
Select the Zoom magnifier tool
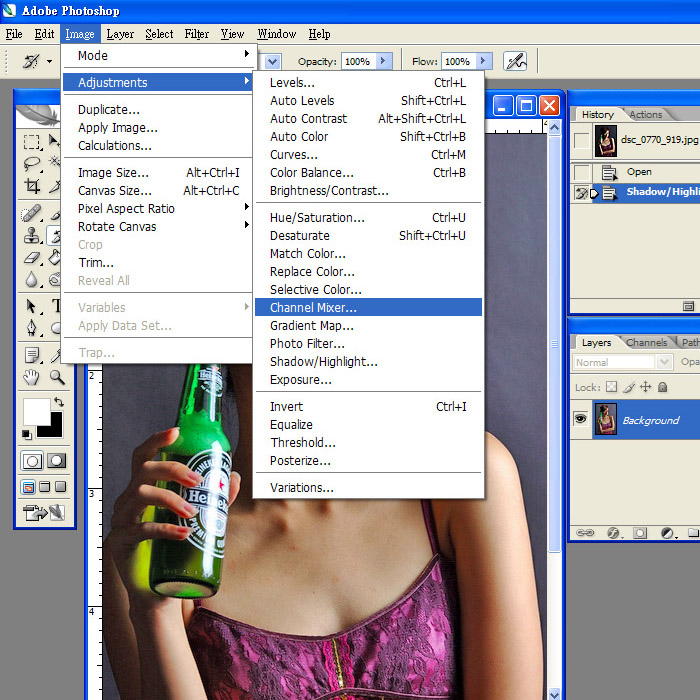(57, 377)
